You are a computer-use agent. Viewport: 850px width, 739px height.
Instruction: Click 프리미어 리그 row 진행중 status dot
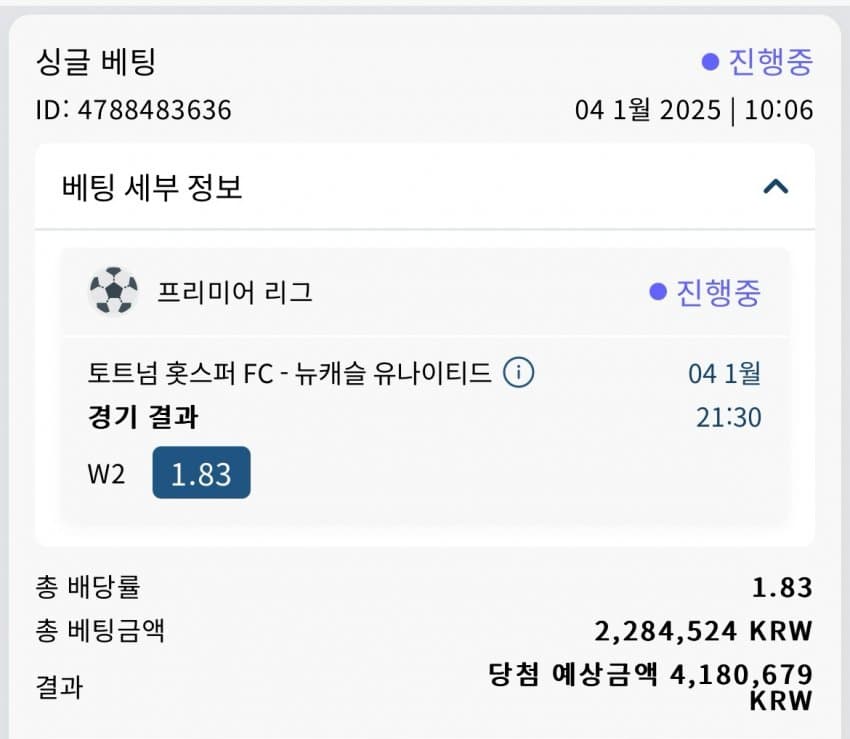pos(658,292)
